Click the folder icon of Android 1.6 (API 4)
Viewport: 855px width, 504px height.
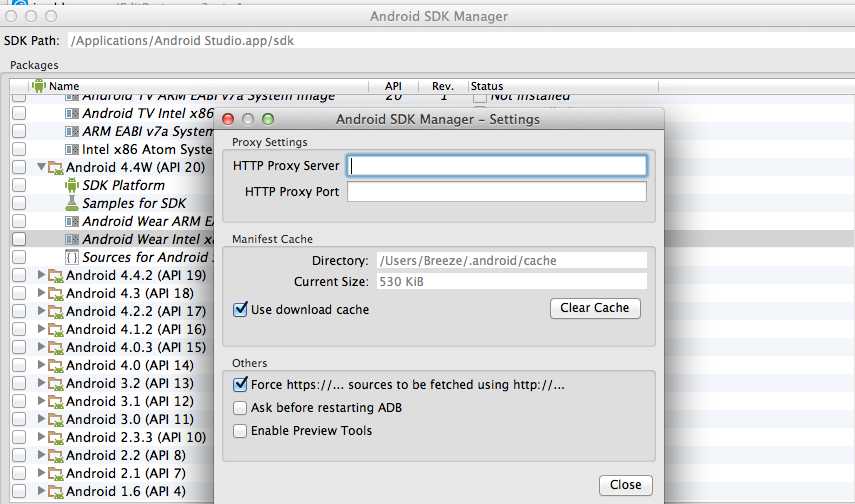click(56, 492)
